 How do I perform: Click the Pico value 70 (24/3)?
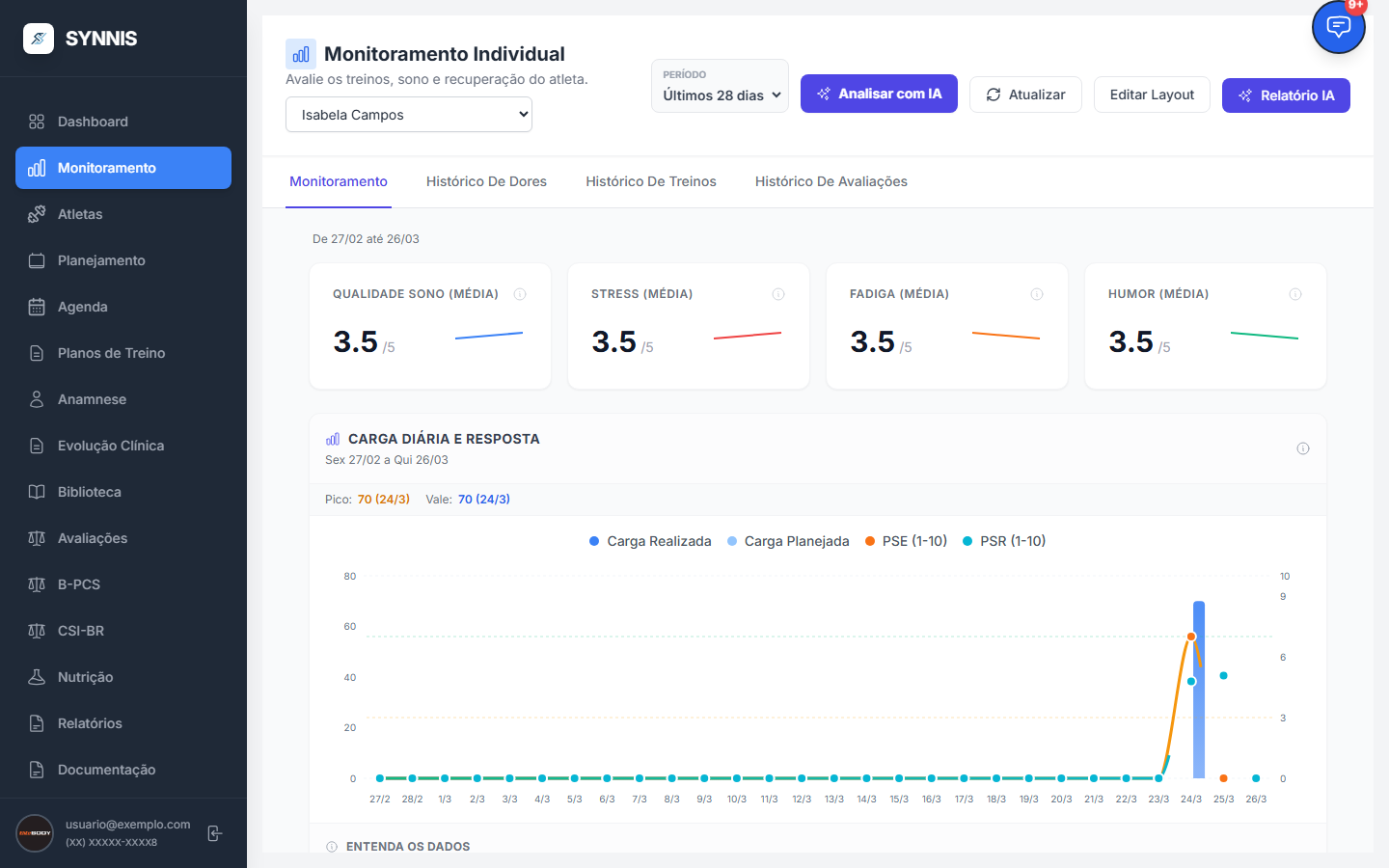[x=384, y=499]
